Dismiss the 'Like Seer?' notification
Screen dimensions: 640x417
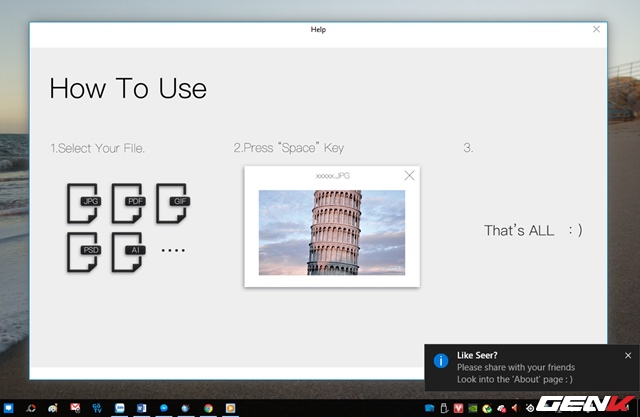click(x=628, y=355)
